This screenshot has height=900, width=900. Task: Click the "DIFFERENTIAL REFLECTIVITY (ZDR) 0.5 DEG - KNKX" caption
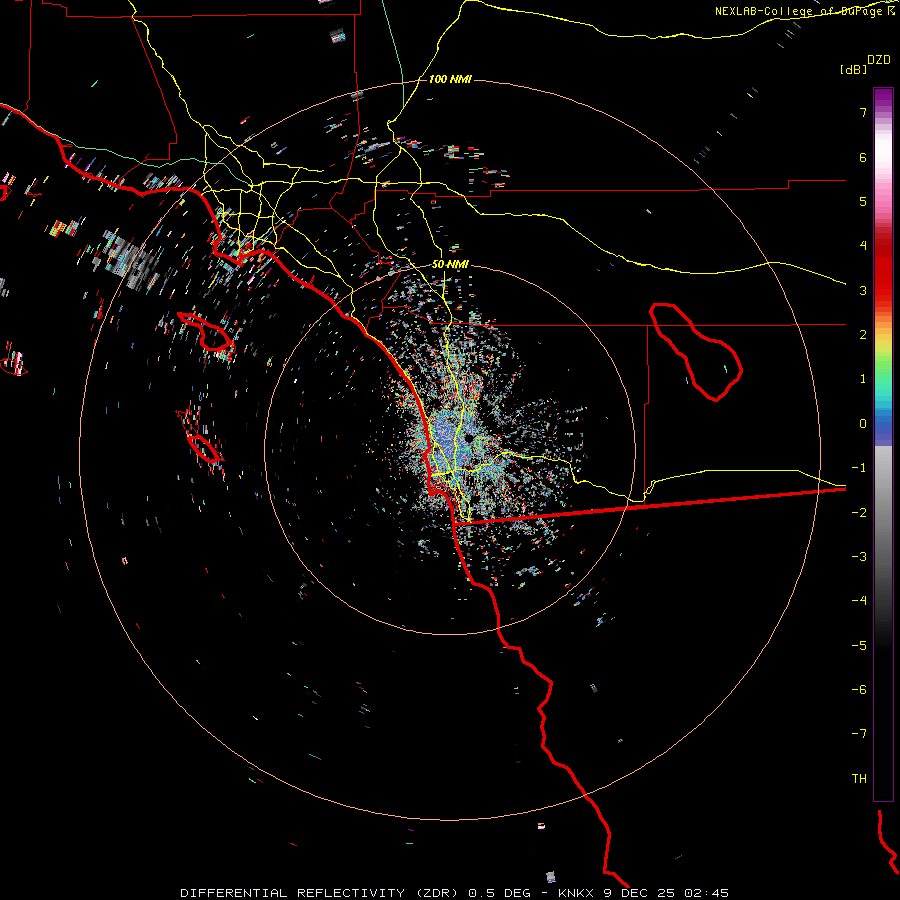pyautogui.click(x=389, y=893)
